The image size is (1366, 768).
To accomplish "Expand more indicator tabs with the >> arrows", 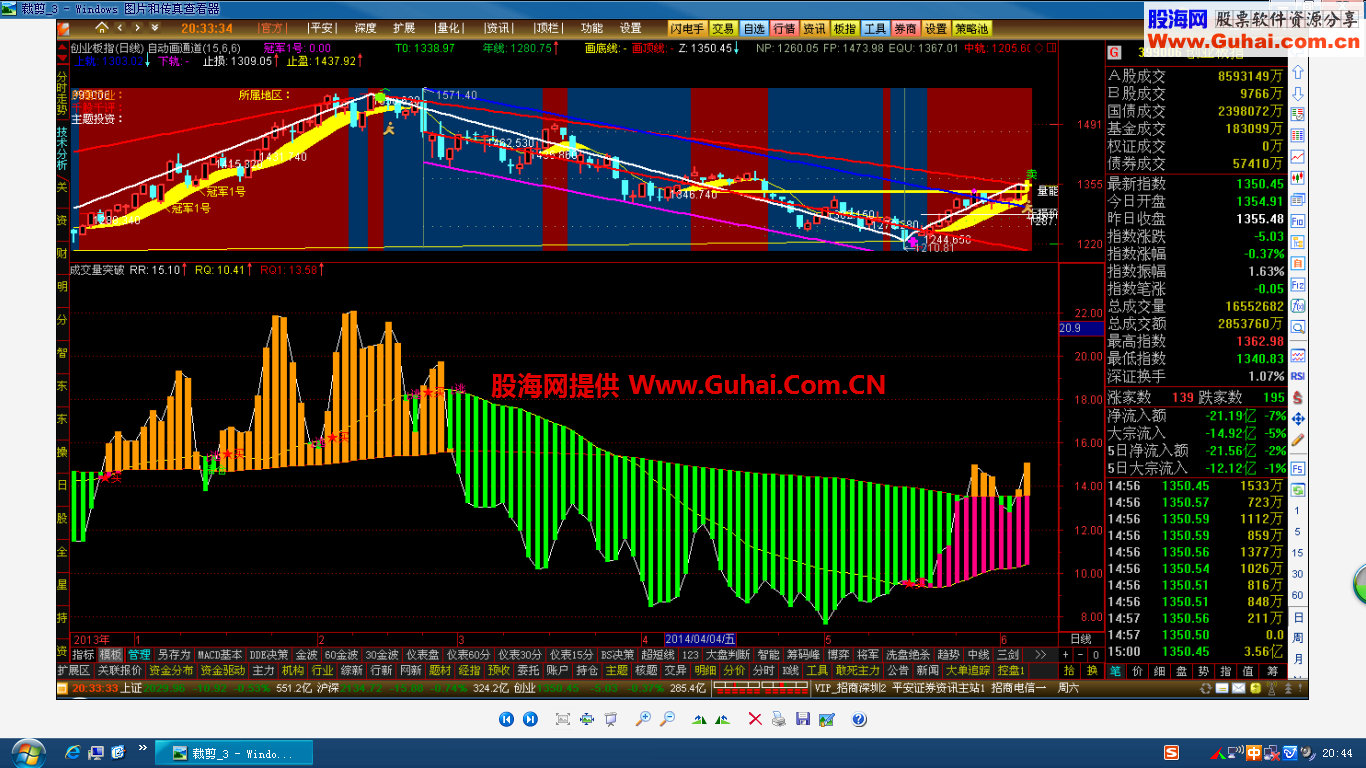I will [x=1040, y=654].
